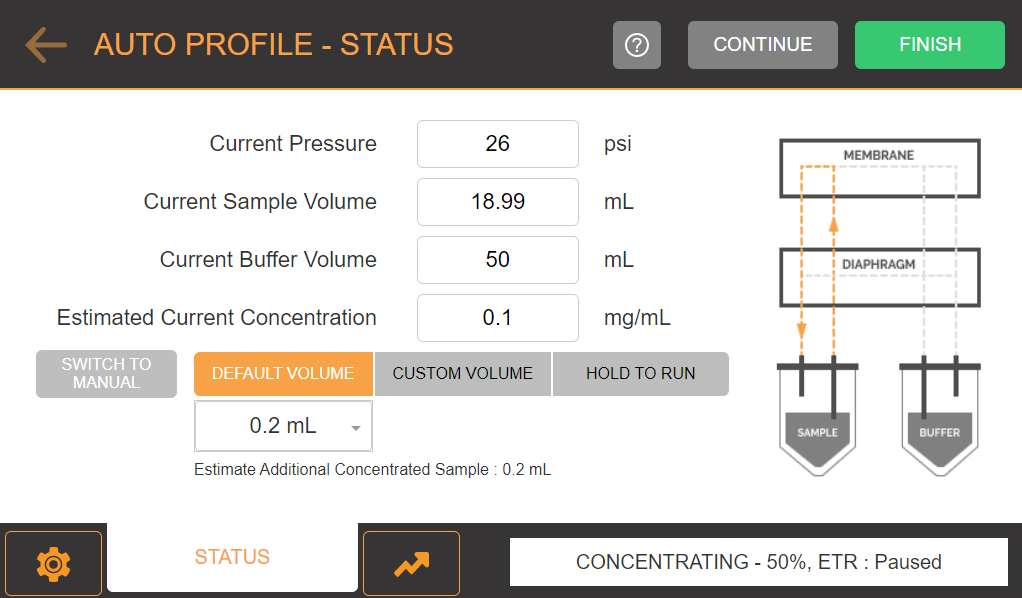Screen dimensions: 1022x598
Task: Click the green FINISH button
Action: pos(930,45)
